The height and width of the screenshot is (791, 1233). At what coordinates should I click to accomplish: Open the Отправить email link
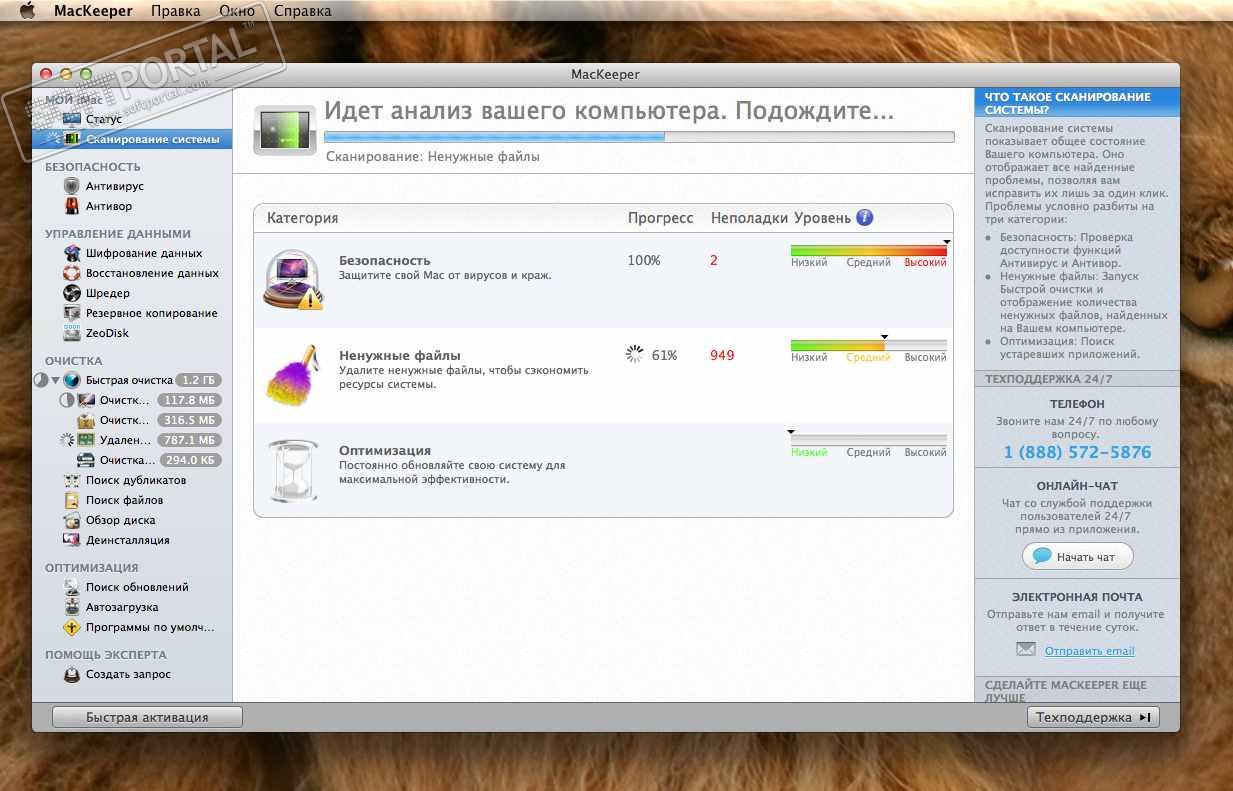(x=1089, y=651)
